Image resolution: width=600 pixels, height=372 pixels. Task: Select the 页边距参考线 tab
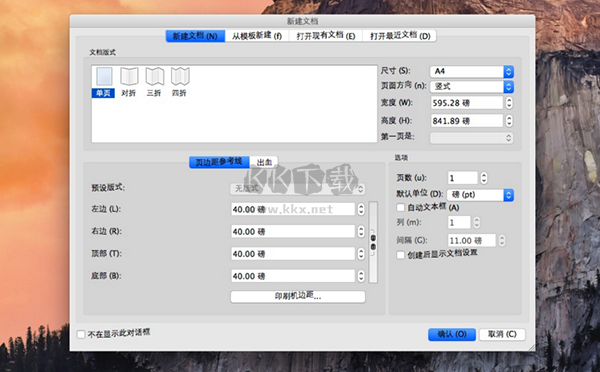[x=219, y=162]
